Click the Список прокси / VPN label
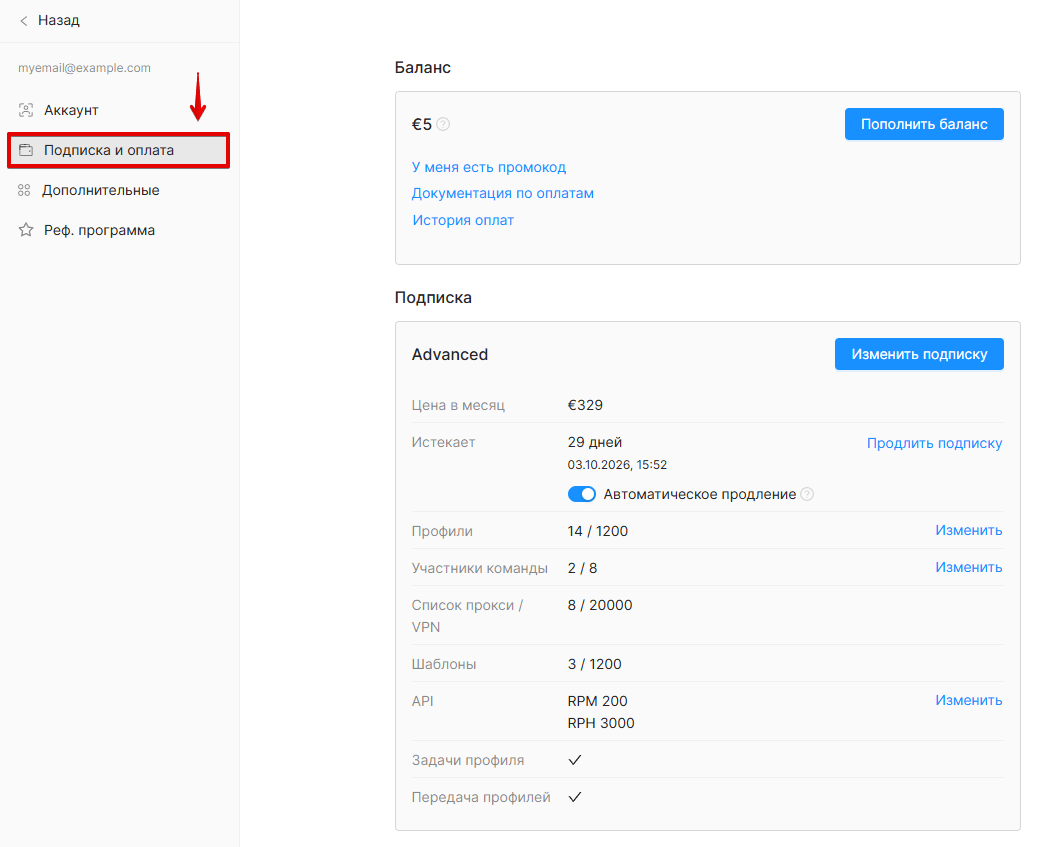Screen dimensions: 1041x847 pos(467,616)
